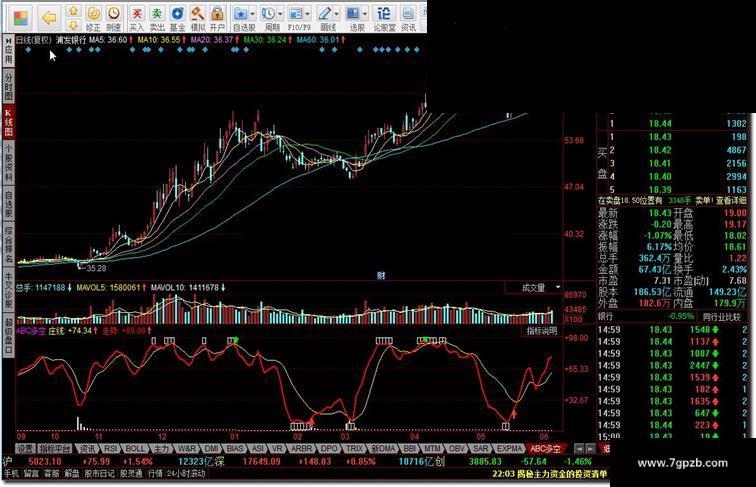The image size is (756, 487).
Task: Switch to the 分时图 sidebar tab
Action: [x=8, y=85]
